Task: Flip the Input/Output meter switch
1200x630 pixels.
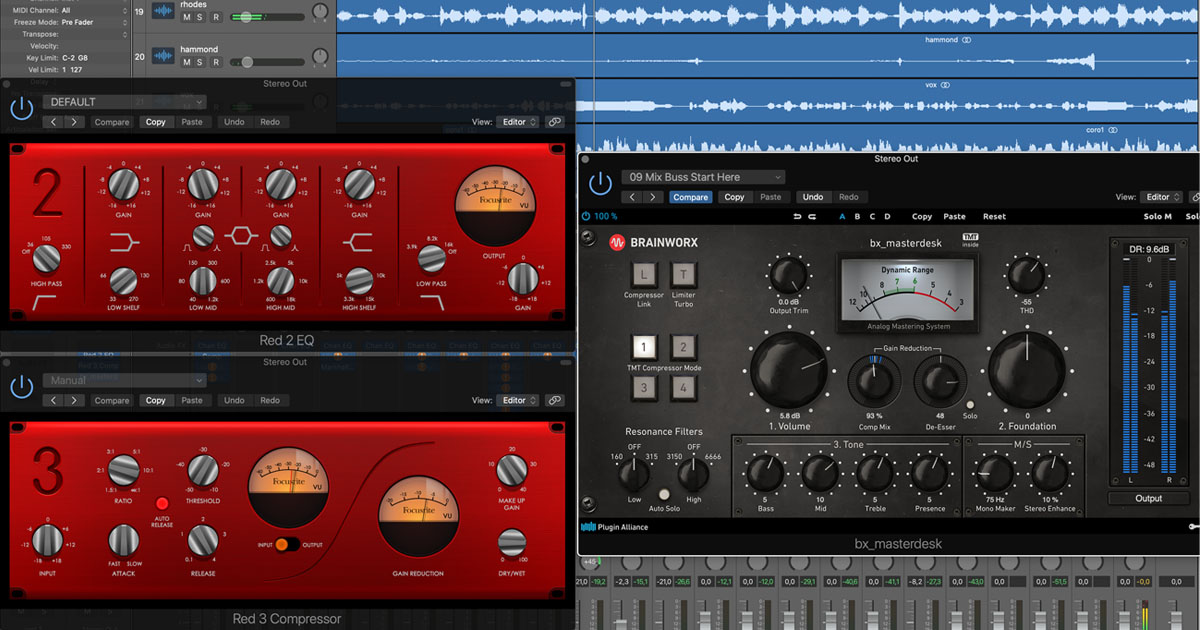Action: pos(287,544)
